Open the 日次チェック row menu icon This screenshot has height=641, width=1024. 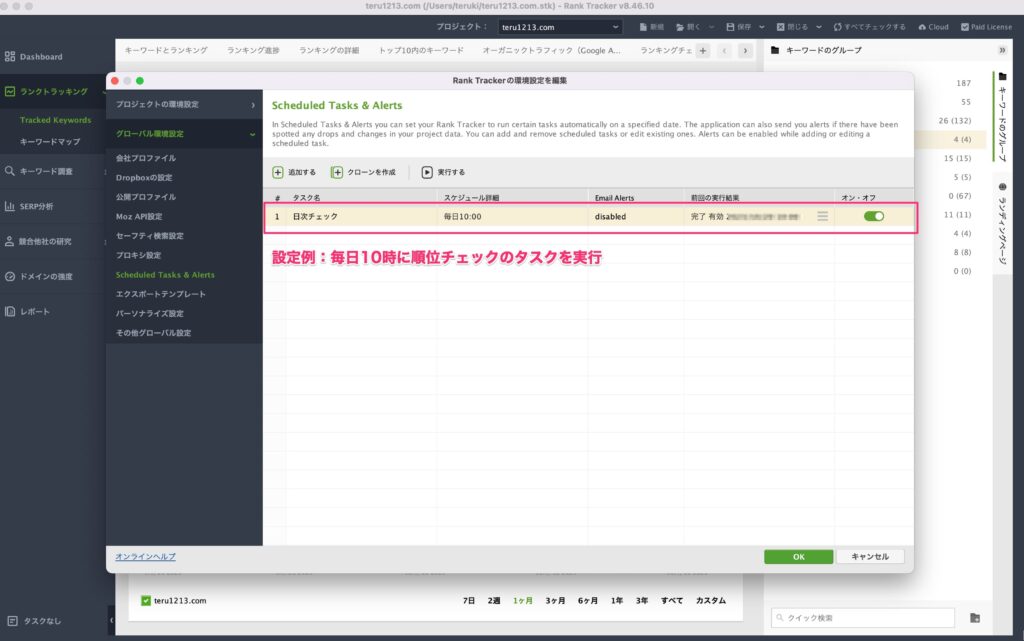(x=822, y=216)
